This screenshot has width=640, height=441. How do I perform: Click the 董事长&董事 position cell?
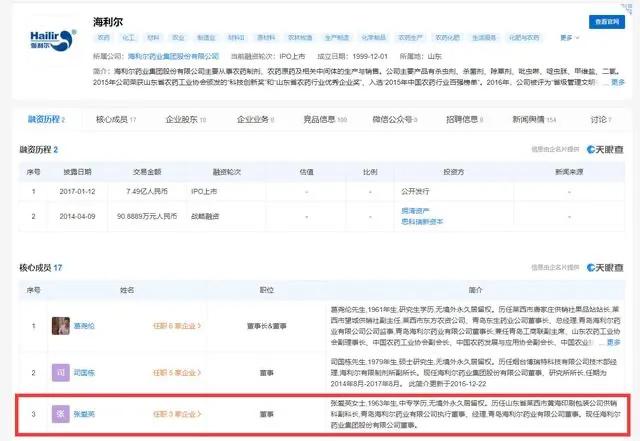[x=267, y=326]
